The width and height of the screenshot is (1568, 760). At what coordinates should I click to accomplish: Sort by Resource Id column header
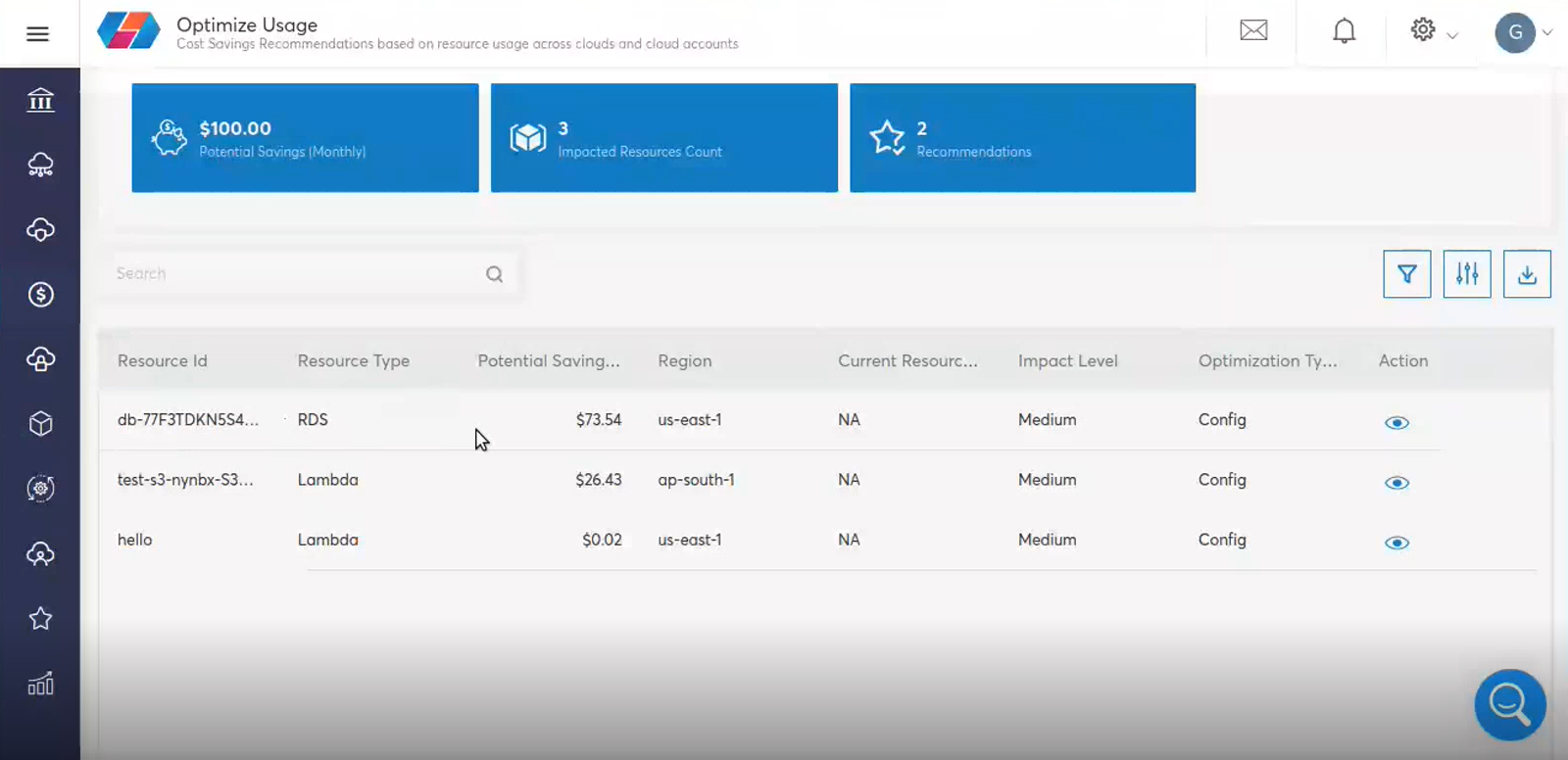163,360
